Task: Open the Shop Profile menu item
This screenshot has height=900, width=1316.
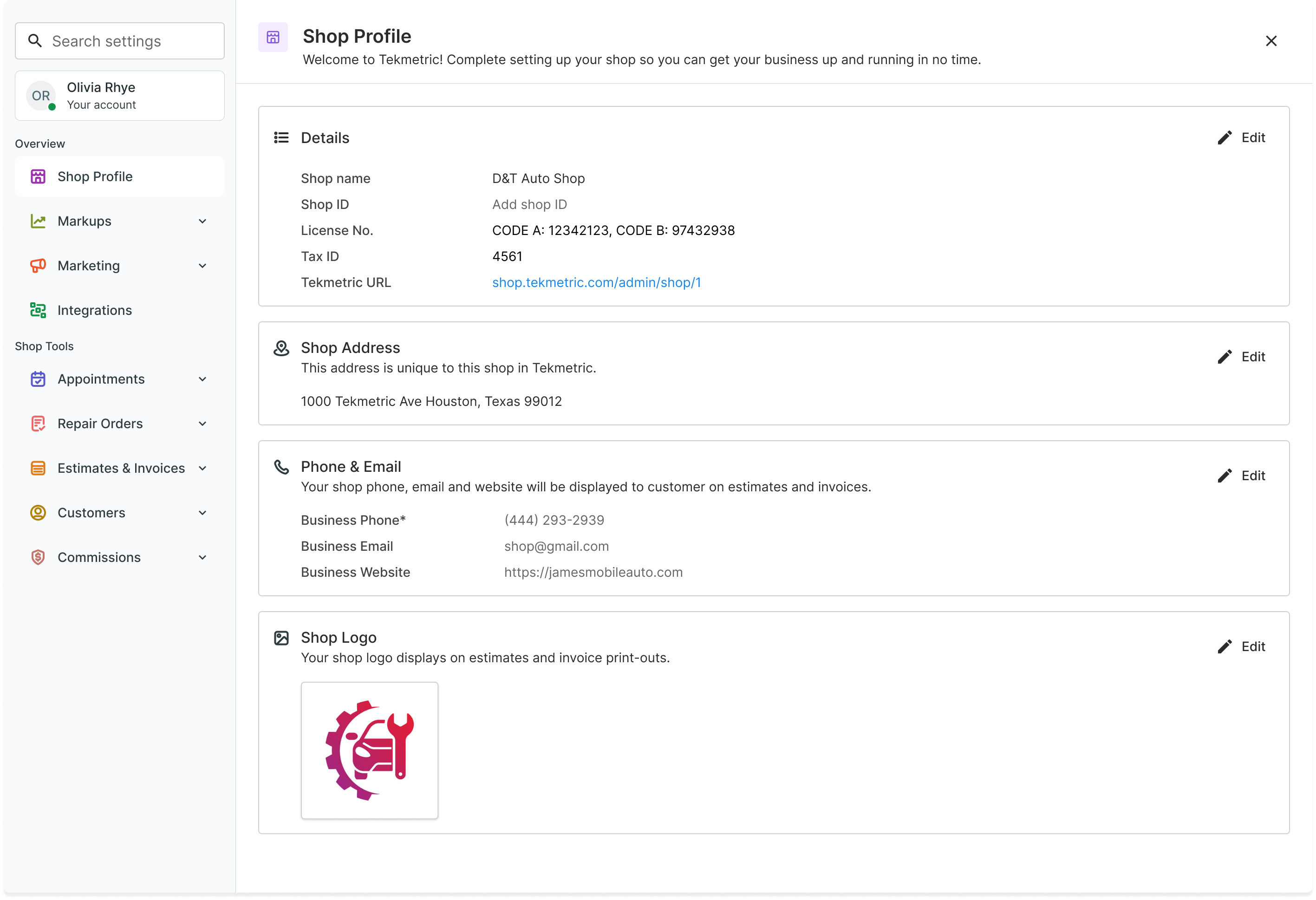Action: pos(95,176)
